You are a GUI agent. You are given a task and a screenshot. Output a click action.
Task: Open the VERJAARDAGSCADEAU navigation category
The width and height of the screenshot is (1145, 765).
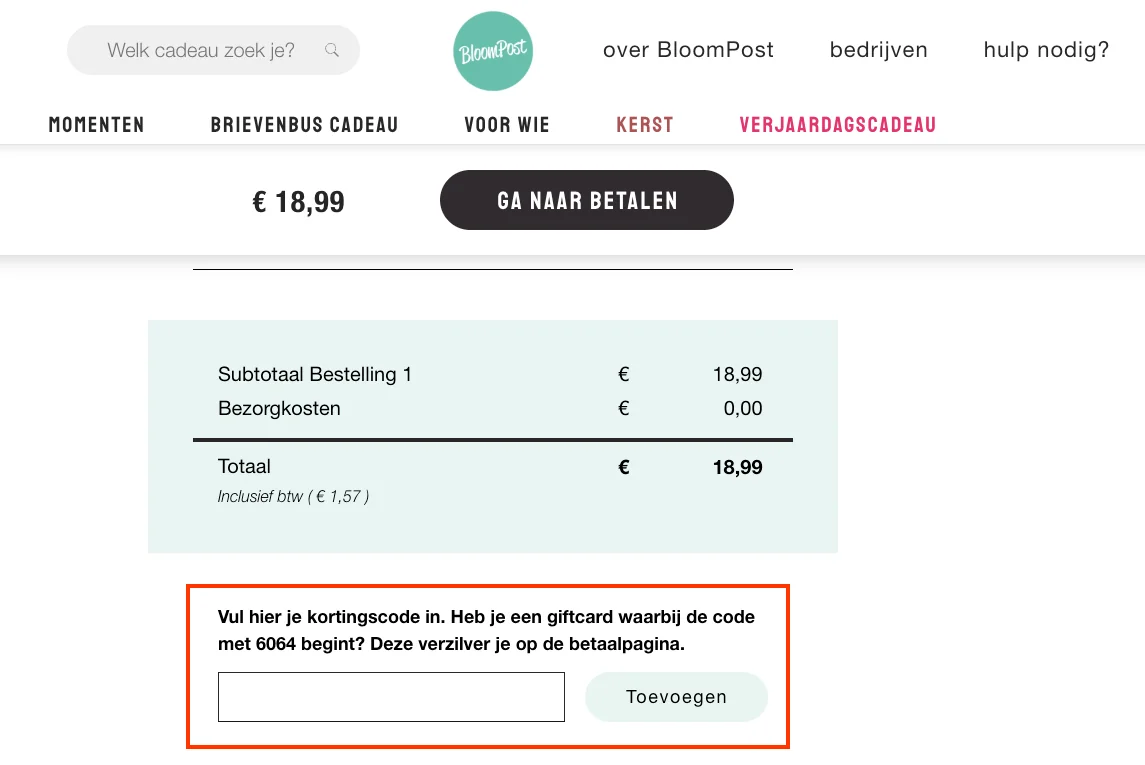(837, 124)
